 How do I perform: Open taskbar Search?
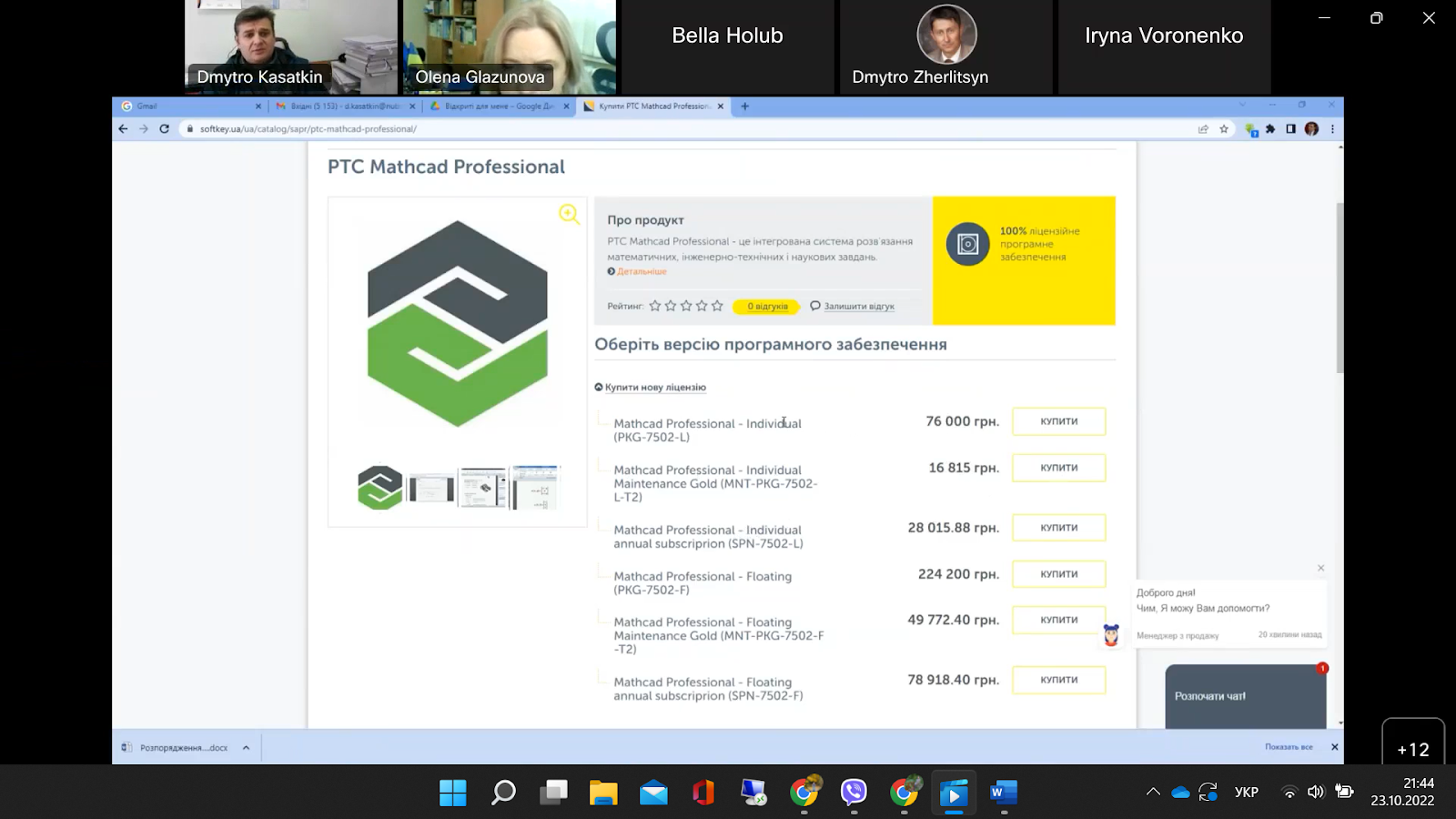click(x=503, y=794)
